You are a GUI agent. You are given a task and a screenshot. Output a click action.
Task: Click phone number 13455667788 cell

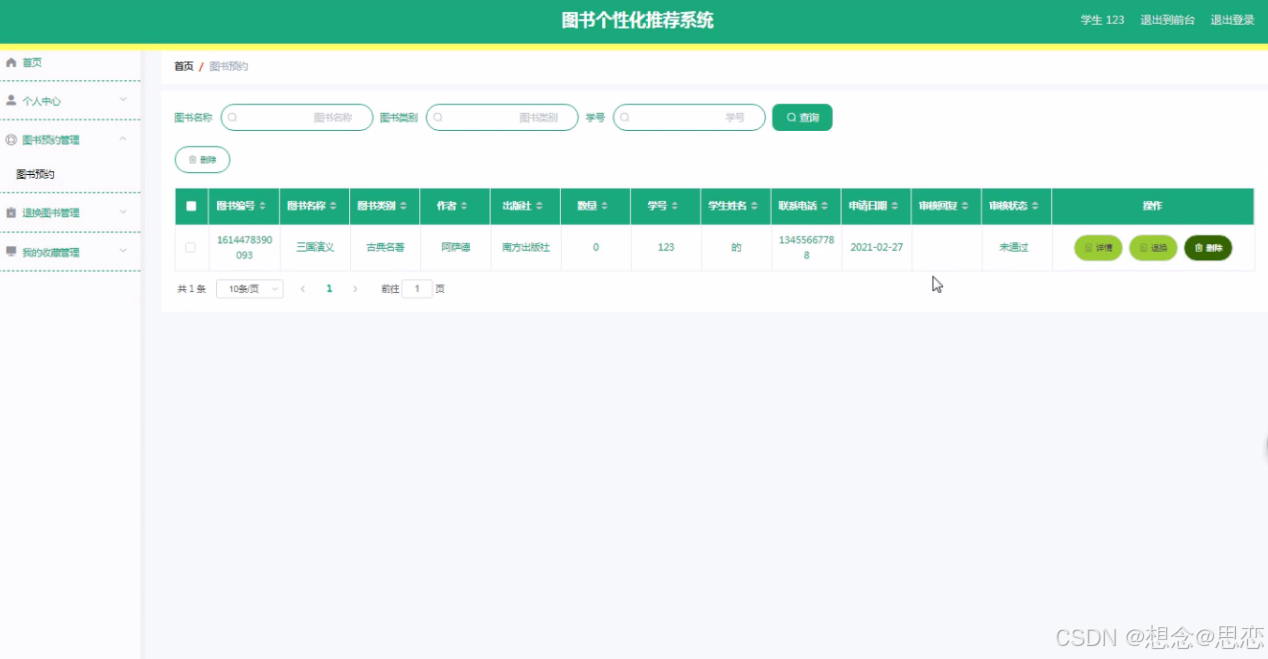[x=807, y=248]
